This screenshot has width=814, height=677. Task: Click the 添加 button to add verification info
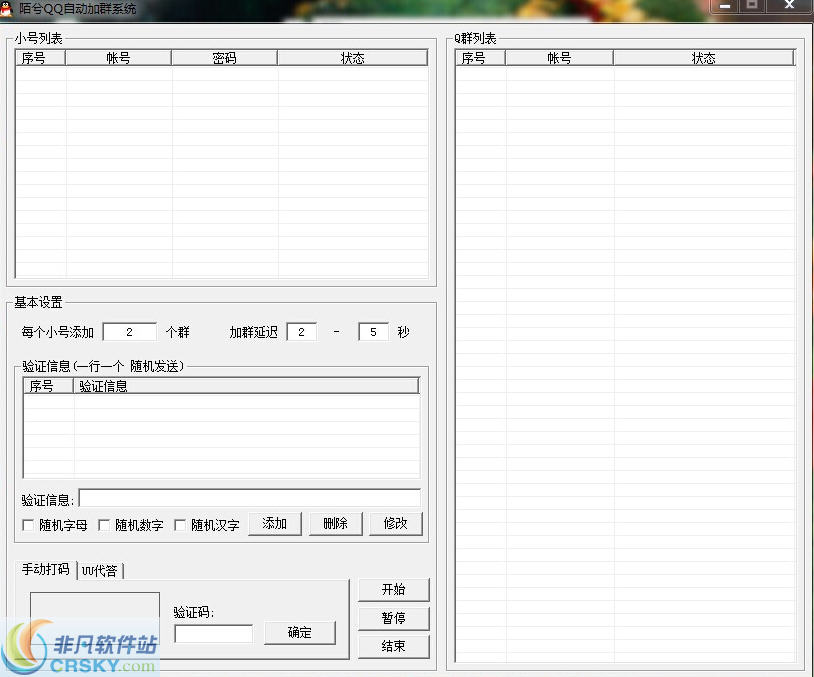[x=274, y=523]
